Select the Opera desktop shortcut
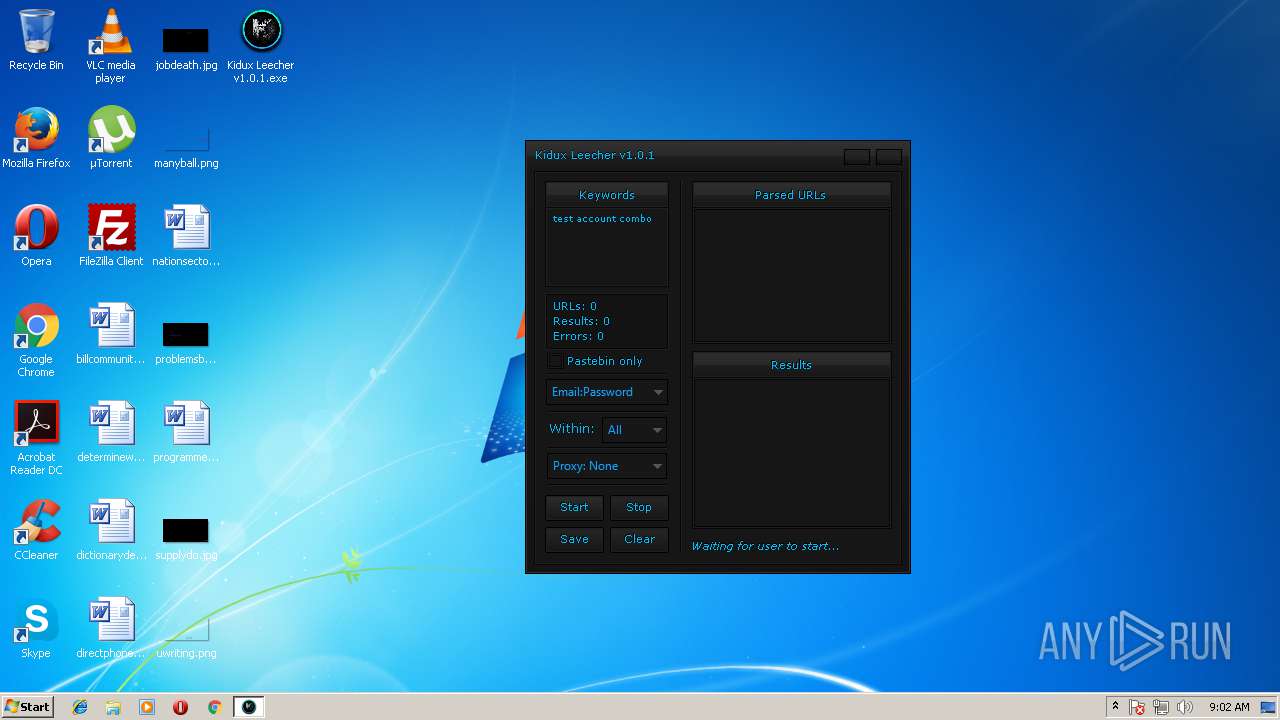The width and height of the screenshot is (1280, 720). [36, 236]
